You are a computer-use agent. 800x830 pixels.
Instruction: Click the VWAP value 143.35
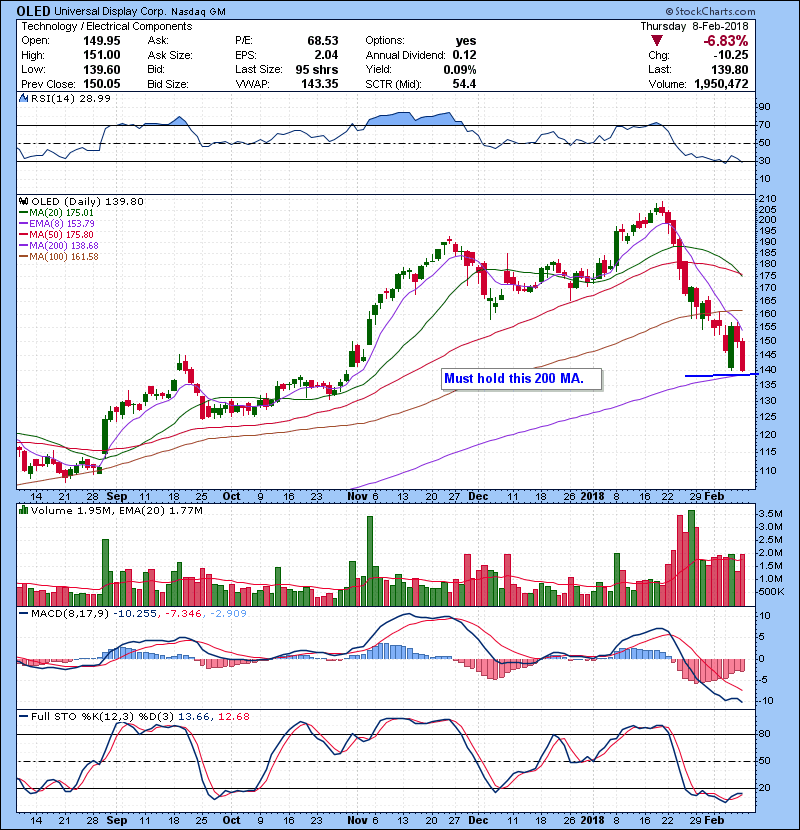(319, 84)
